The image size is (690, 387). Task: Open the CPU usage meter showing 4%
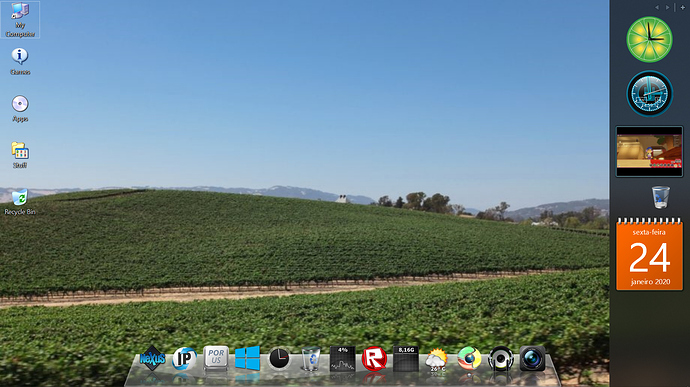tap(342, 359)
